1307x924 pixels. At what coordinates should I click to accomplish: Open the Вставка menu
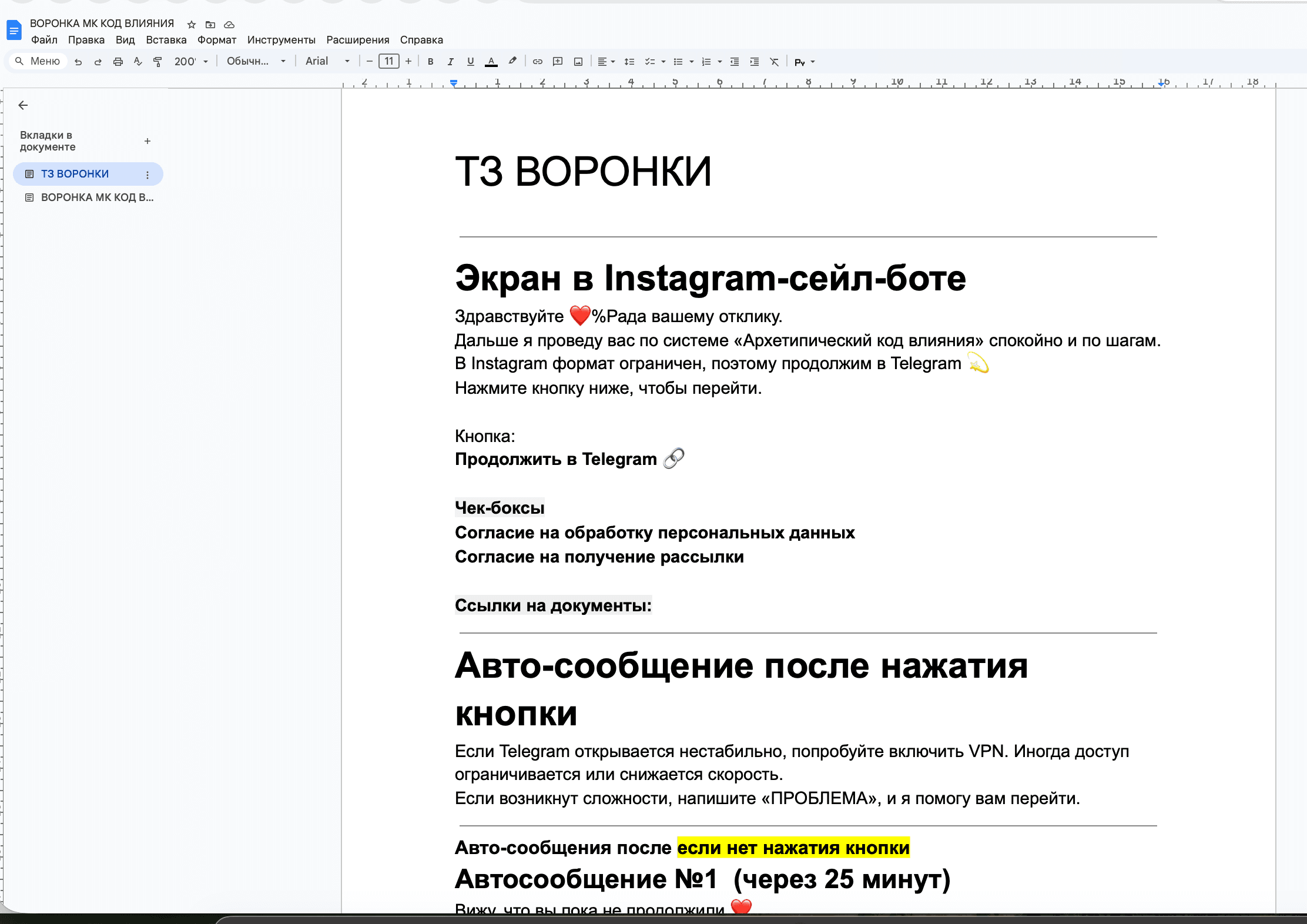pyautogui.click(x=166, y=40)
